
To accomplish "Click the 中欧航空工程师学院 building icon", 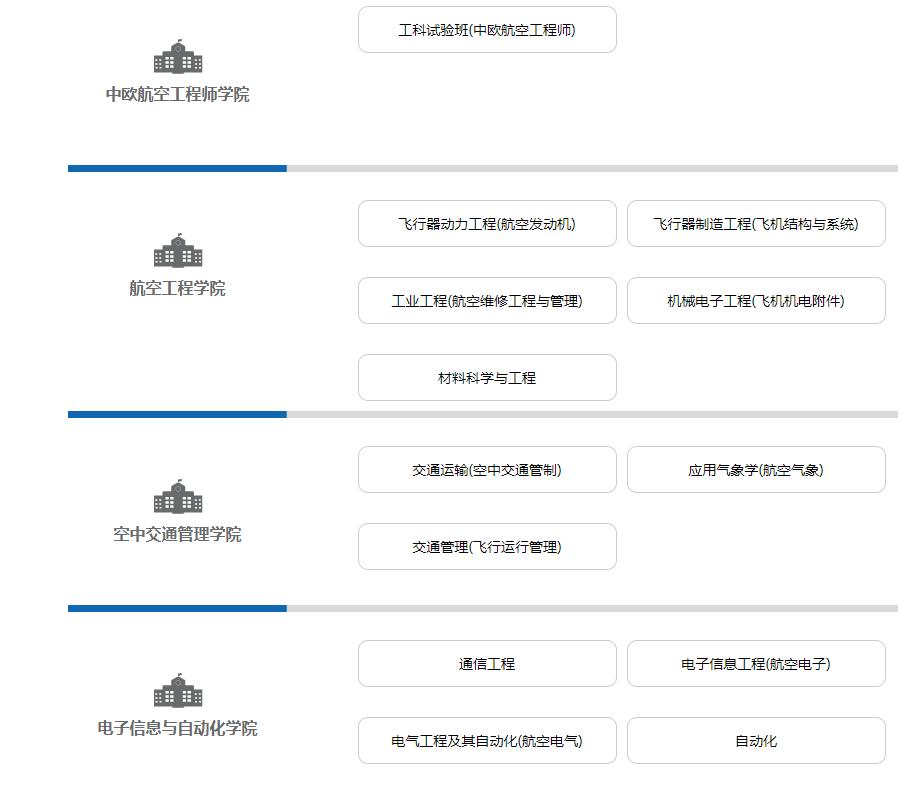I will tap(178, 55).
